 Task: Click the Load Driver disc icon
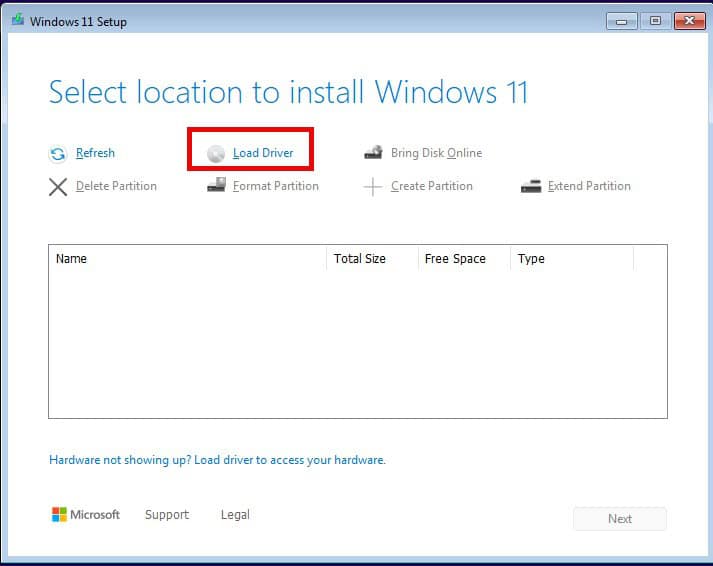(216, 154)
